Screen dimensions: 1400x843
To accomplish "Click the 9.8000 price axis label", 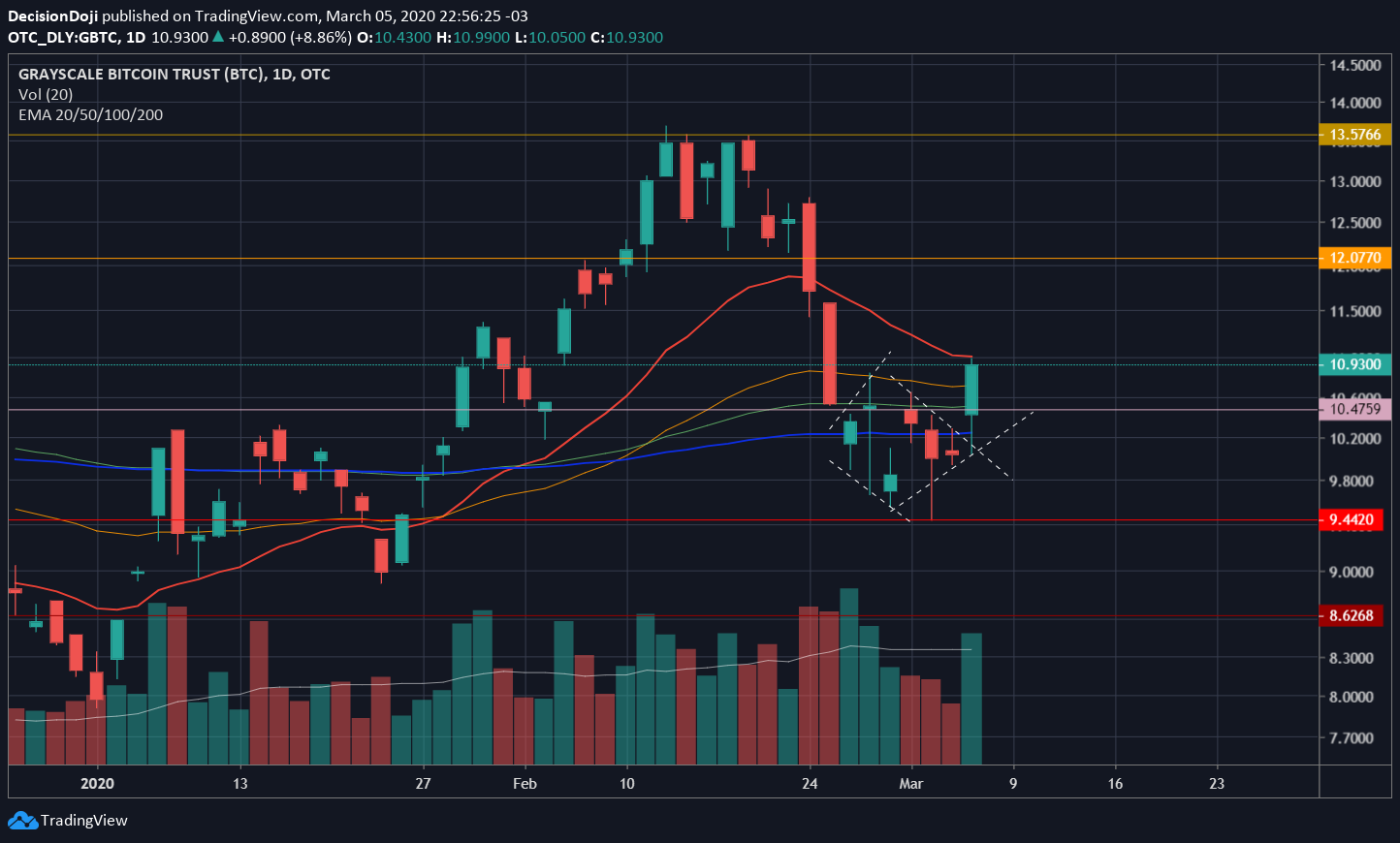I will click(1352, 481).
